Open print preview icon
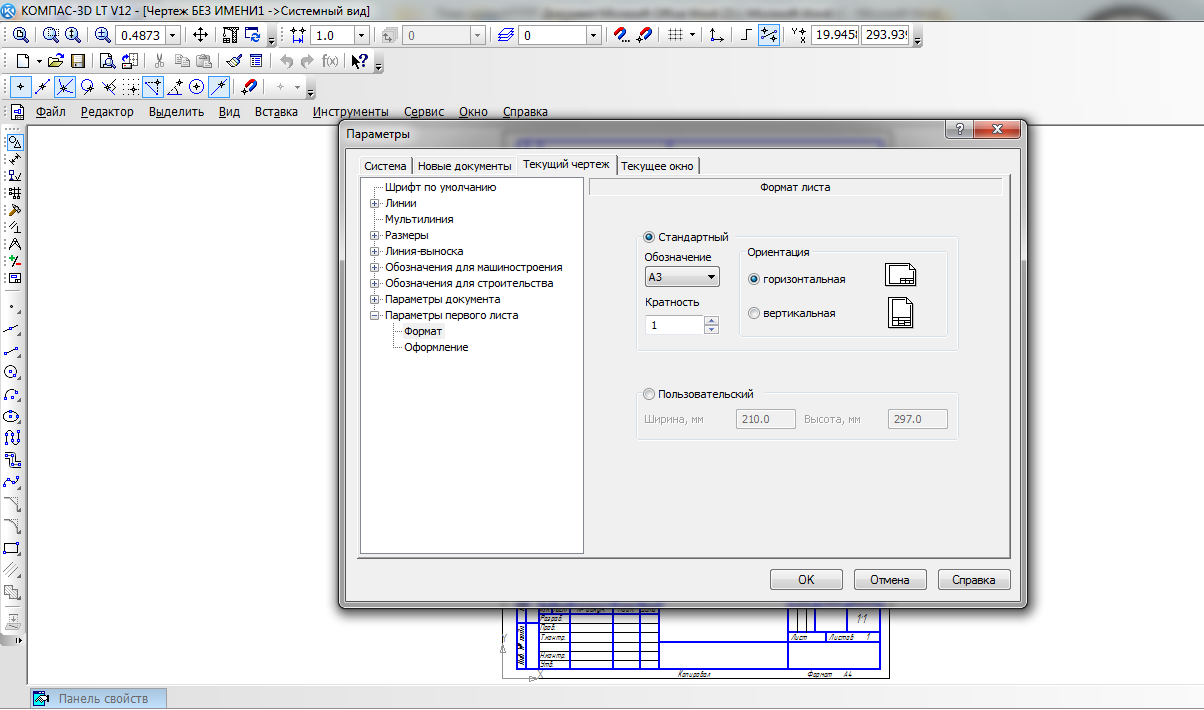 pyautogui.click(x=107, y=61)
